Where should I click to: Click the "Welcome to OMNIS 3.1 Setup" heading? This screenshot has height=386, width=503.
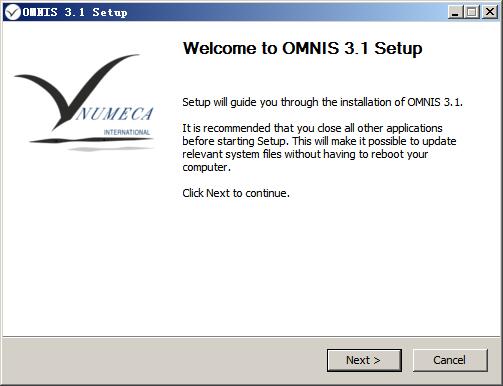[x=303, y=48]
